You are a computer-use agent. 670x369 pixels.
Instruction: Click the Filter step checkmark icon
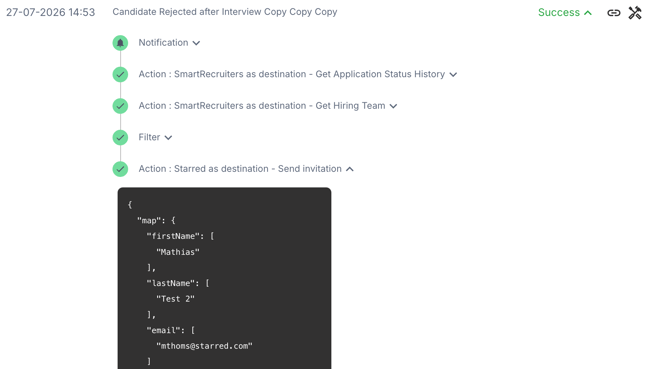[120, 138]
